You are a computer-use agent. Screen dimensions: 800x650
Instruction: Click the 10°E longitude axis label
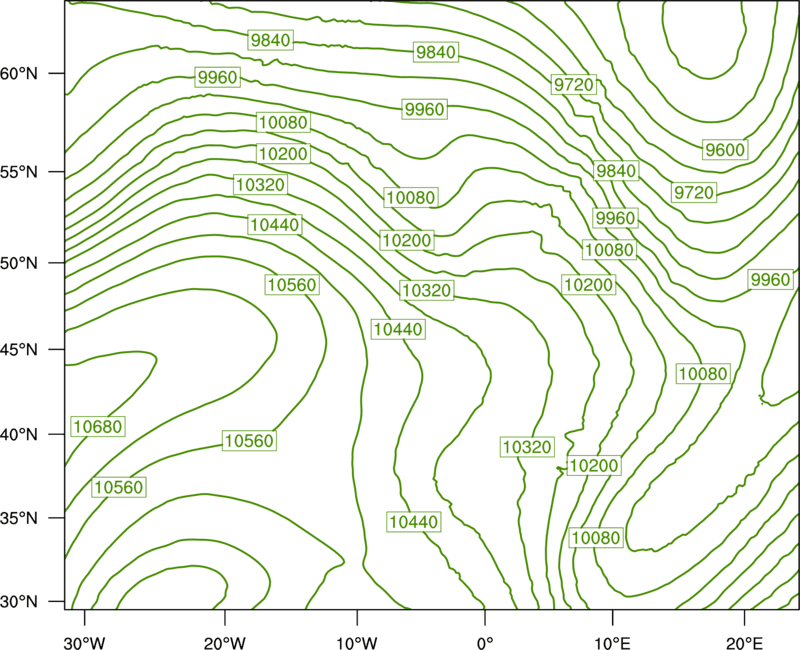(x=612, y=643)
